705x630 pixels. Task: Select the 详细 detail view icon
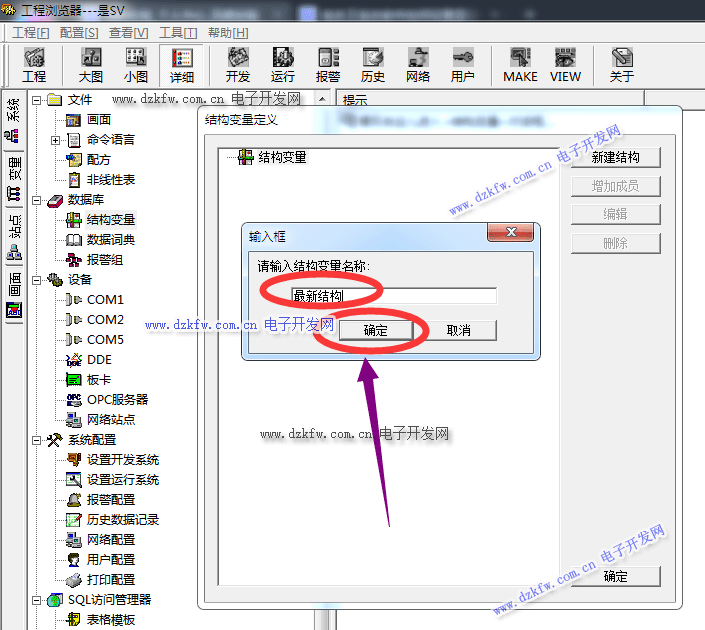click(182, 64)
